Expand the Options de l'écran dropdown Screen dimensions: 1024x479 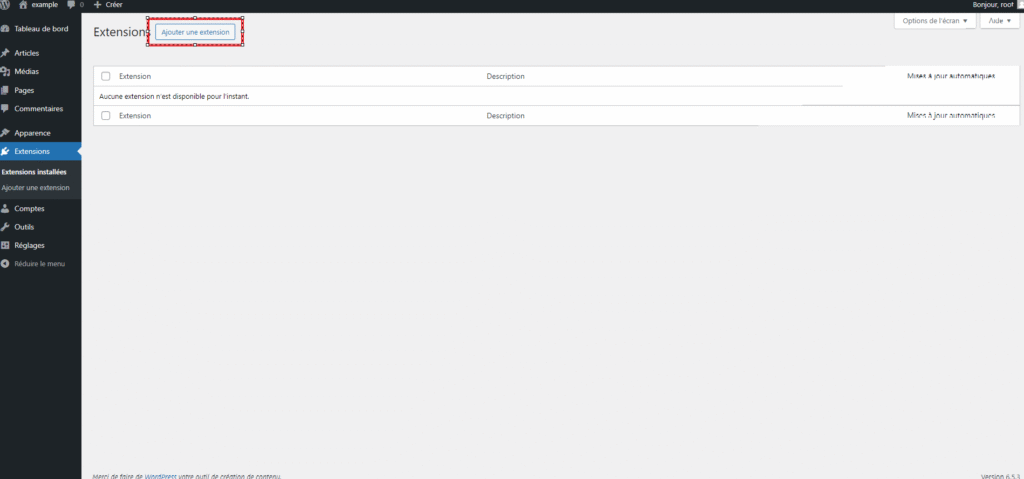pos(934,21)
